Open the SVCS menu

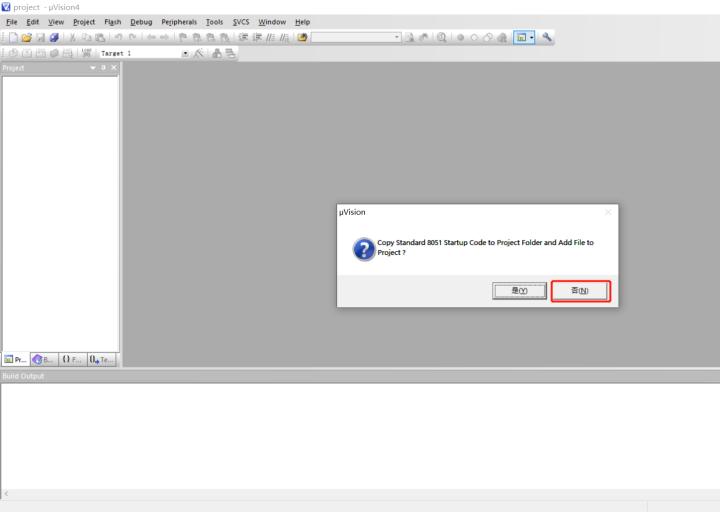(x=241, y=22)
